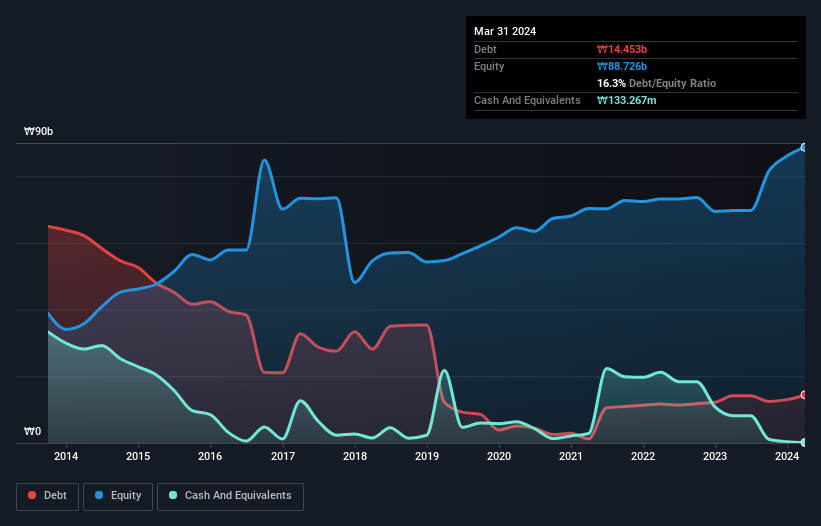Viewport: 821px width, 526px height.
Task: Select the teal Cash endpoint marker
Action: coord(804,443)
